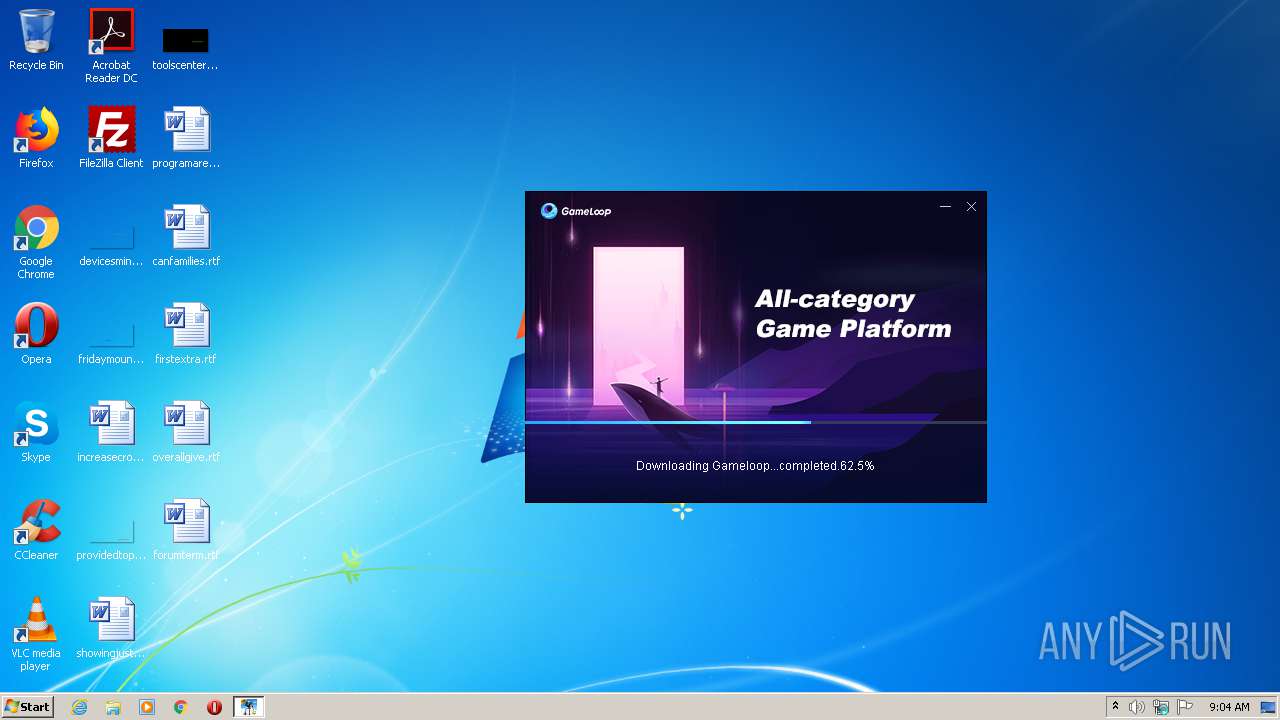
Task: Open the Recycle Bin desktop icon
Action: (x=36, y=40)
